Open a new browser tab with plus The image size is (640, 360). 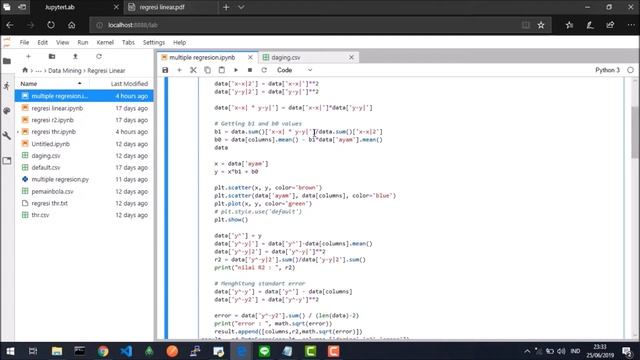pyautogui.click(x=226, y=7)
